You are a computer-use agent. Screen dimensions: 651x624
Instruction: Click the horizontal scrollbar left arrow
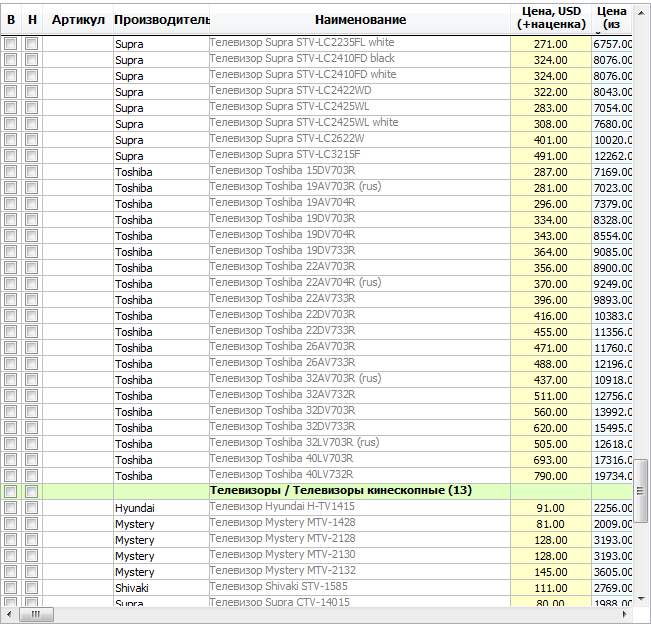tap(9, 614)
